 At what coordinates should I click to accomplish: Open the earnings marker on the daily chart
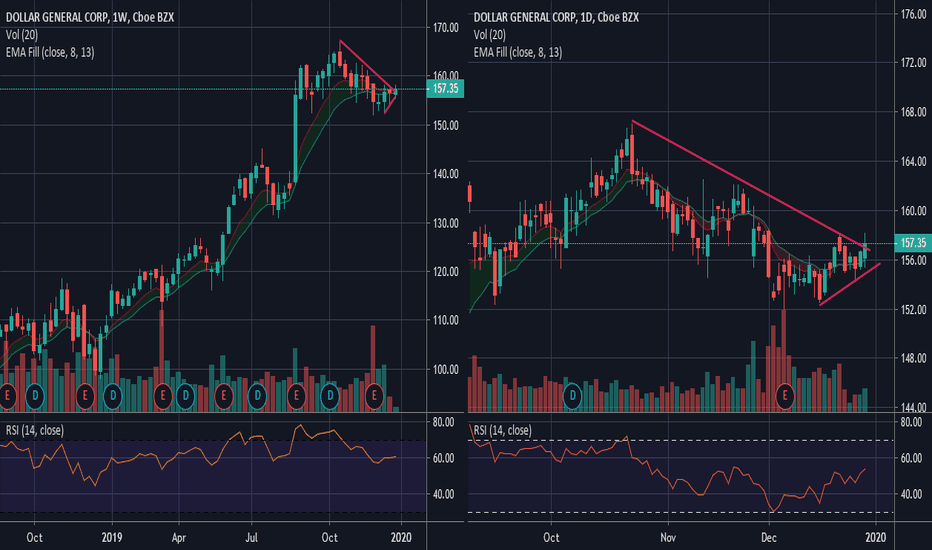click(785, 395)
